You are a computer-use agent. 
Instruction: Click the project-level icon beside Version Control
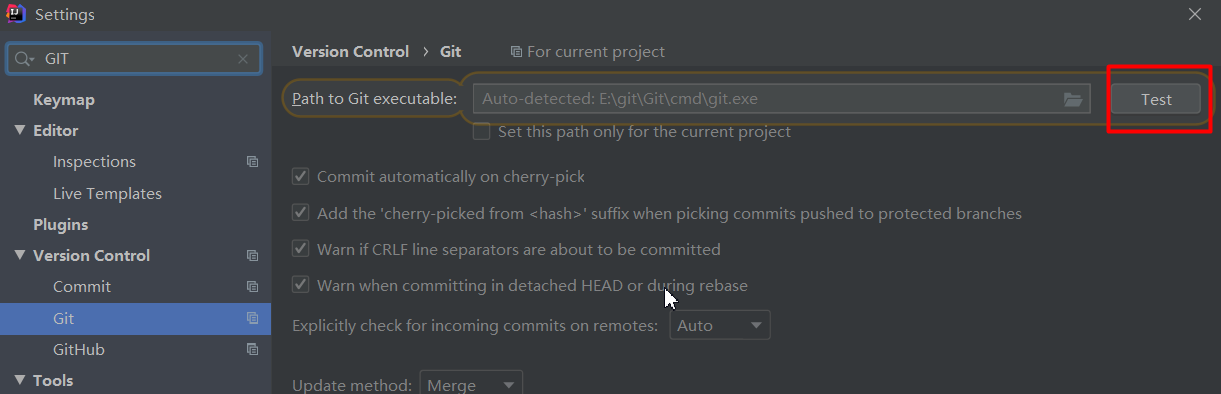(252, 256)
